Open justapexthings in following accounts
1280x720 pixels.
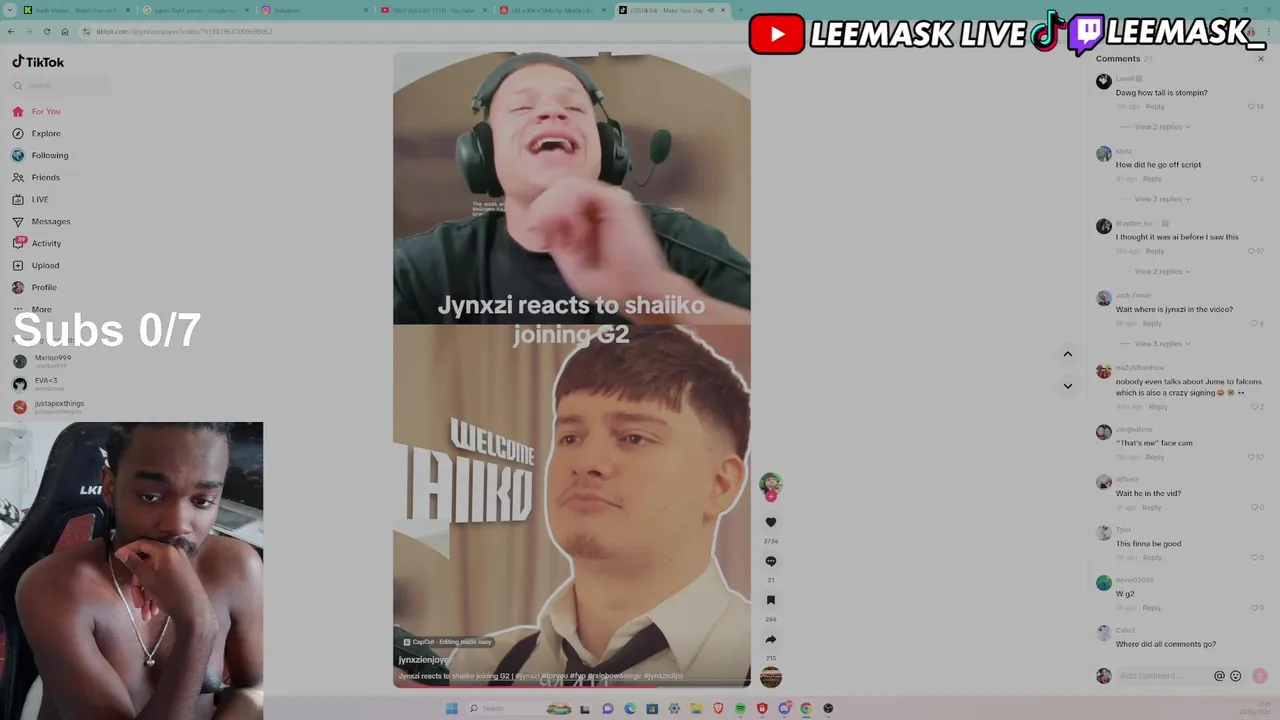coord(48,406)
